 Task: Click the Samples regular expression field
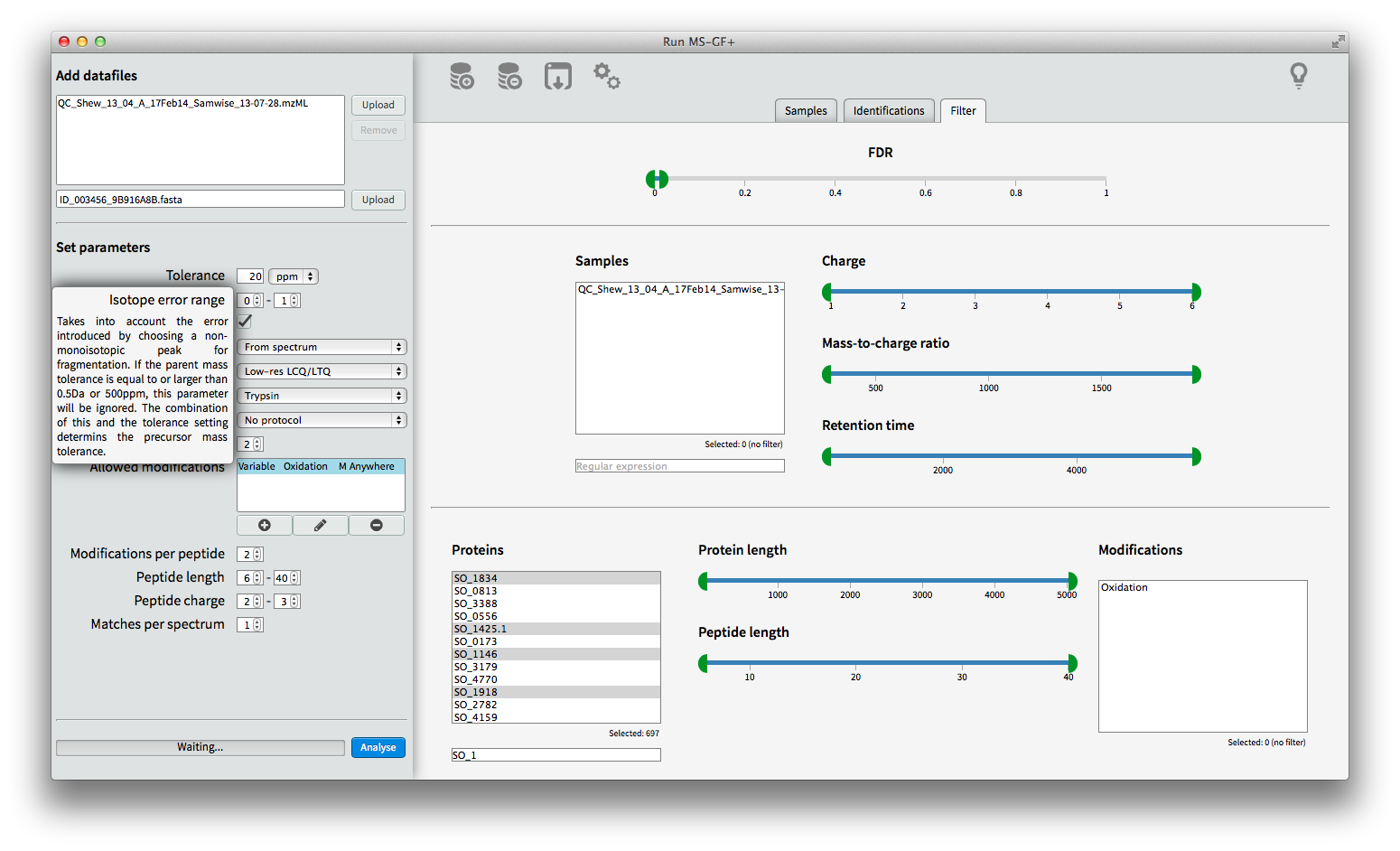click(680, 466)
